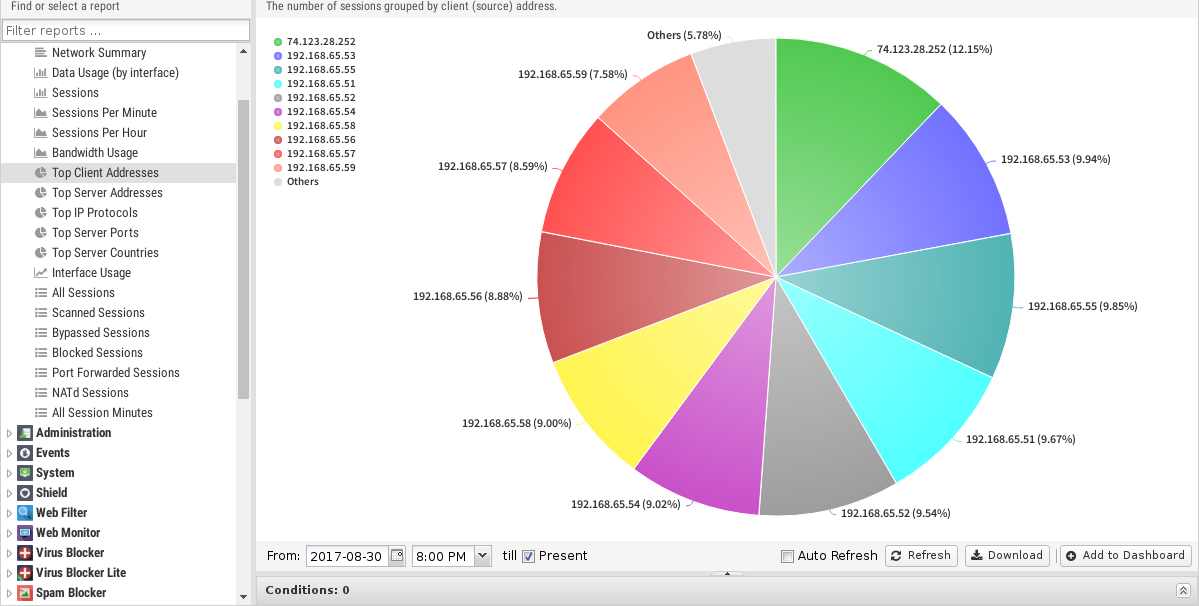The width and height of the screenshot is (1199, 606).
Task: Click the Virus Blocker icon
Action: (25, 553)
